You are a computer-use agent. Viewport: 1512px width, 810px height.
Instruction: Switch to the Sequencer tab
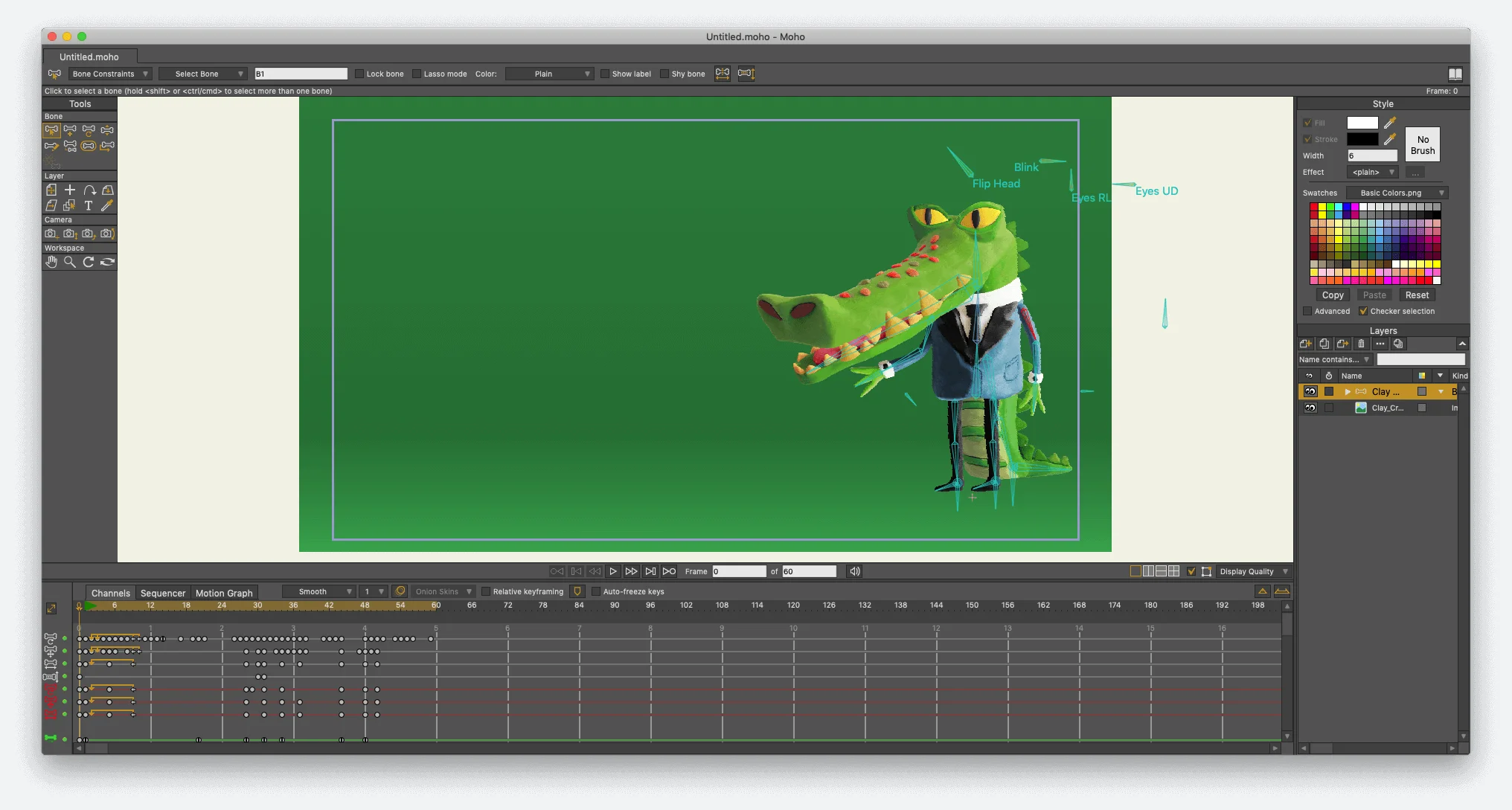pyautogui.click(x=162, y=593)
